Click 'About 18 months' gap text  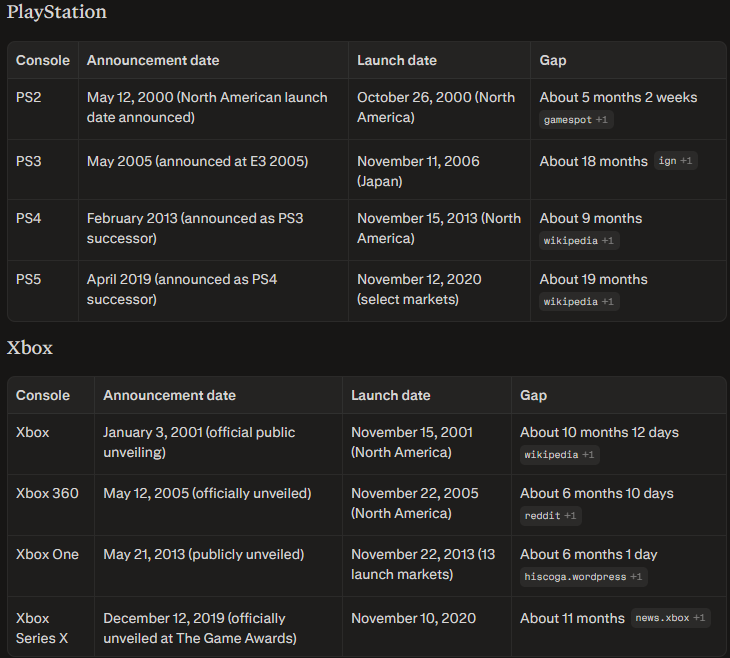[x=594, y=161]
